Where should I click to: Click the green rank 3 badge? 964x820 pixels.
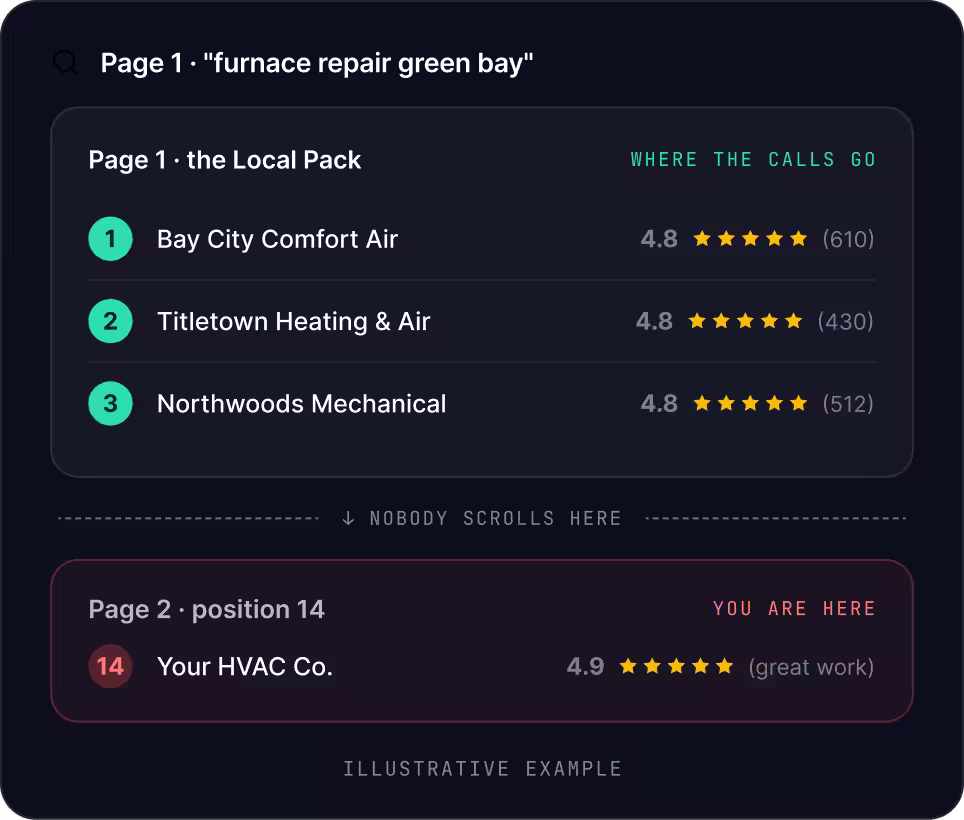(111, 404)
